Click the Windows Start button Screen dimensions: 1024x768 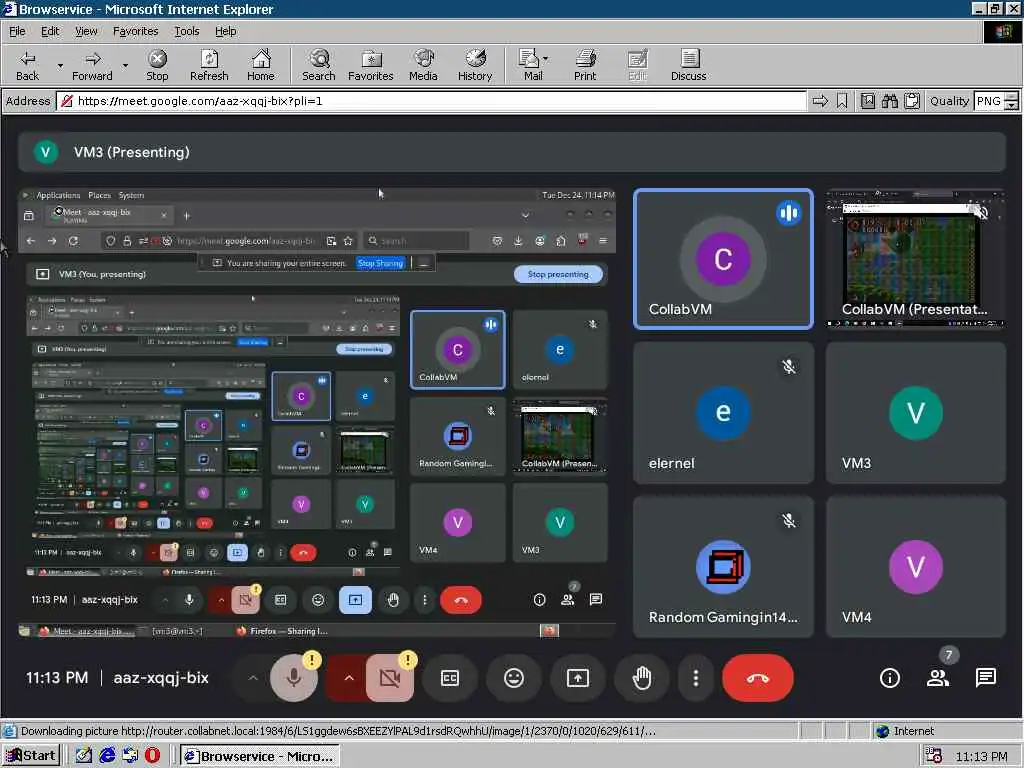point(31,756)
